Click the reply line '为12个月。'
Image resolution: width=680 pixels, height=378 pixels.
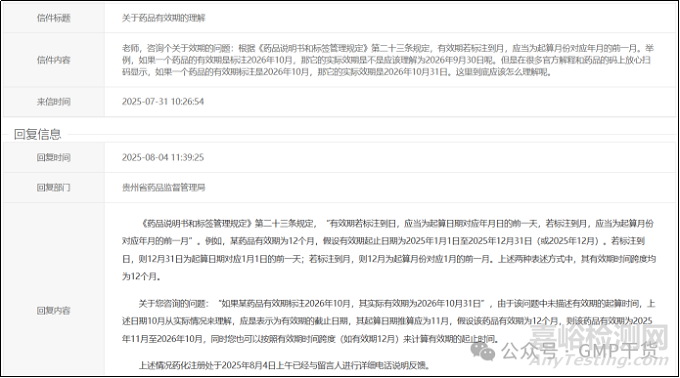(x=141, y=276)
